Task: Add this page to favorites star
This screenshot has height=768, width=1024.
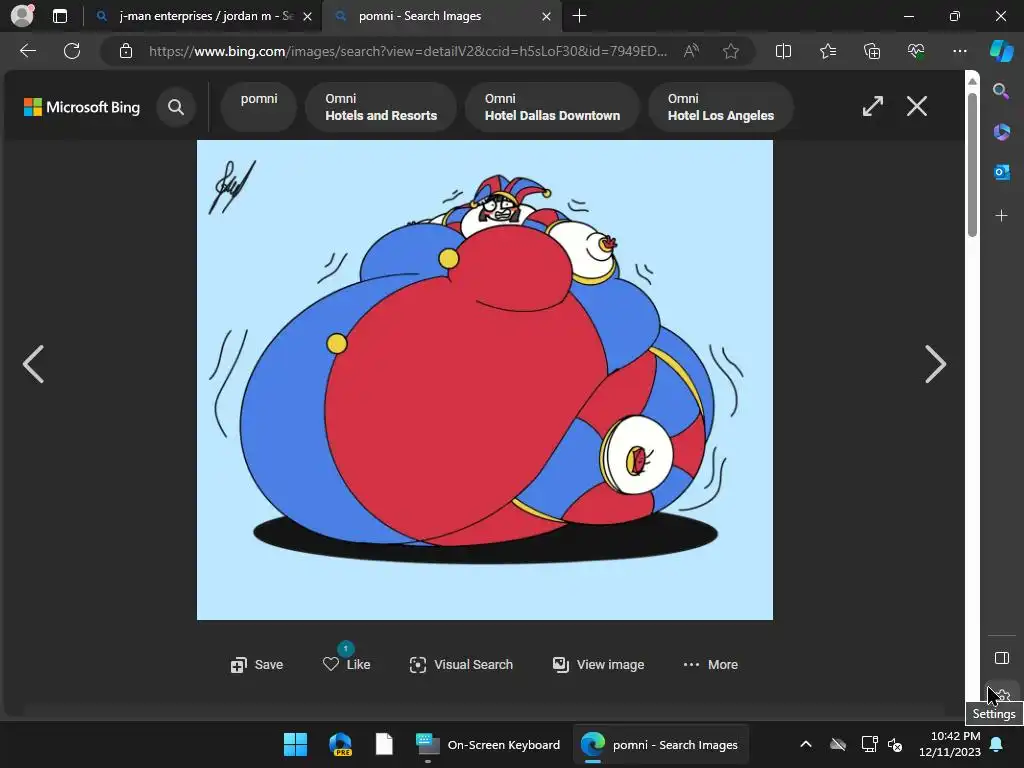Action: pyautogui.click(x=731, y=51)
